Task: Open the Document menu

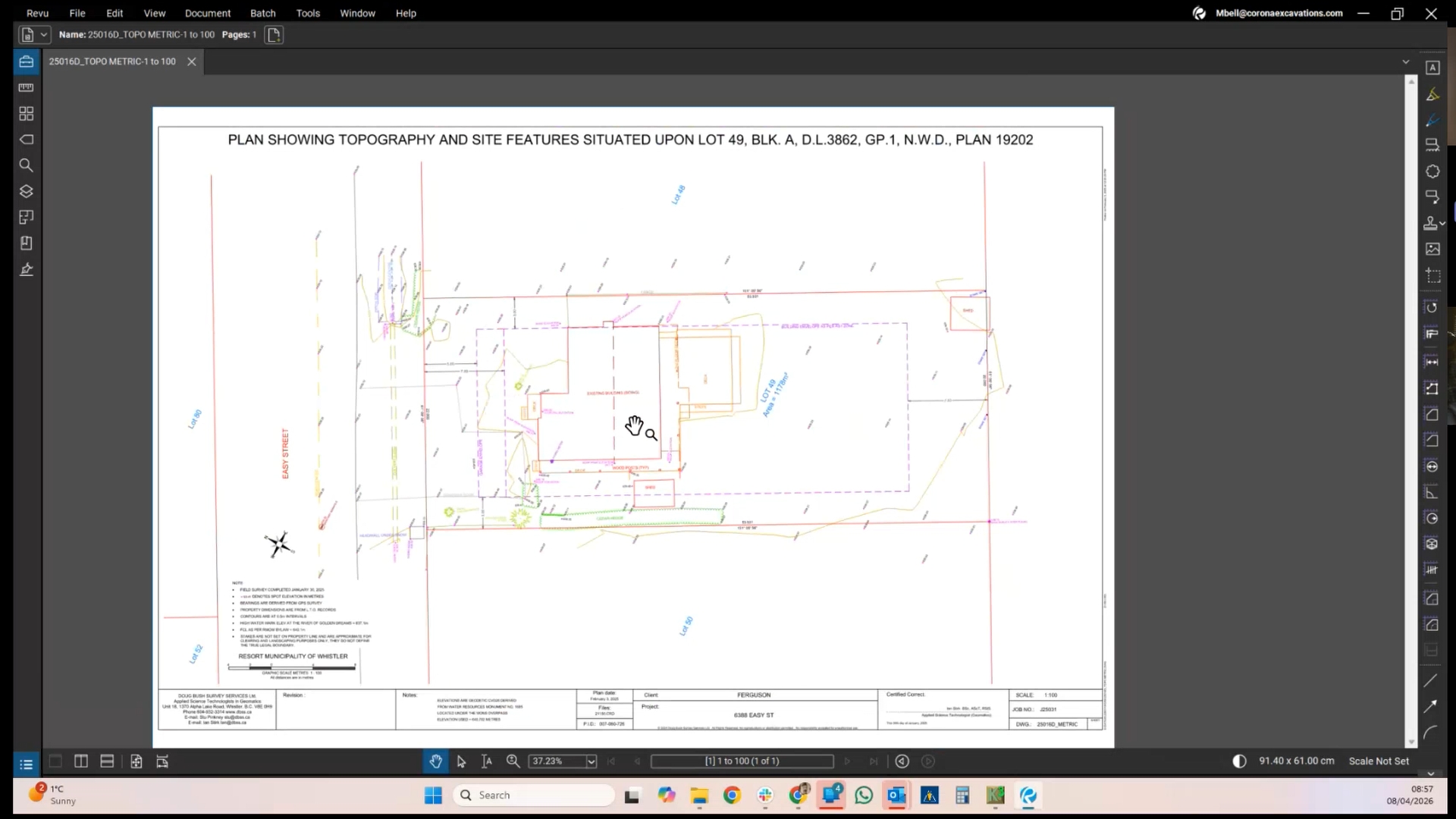Action: tap(207, 13)
